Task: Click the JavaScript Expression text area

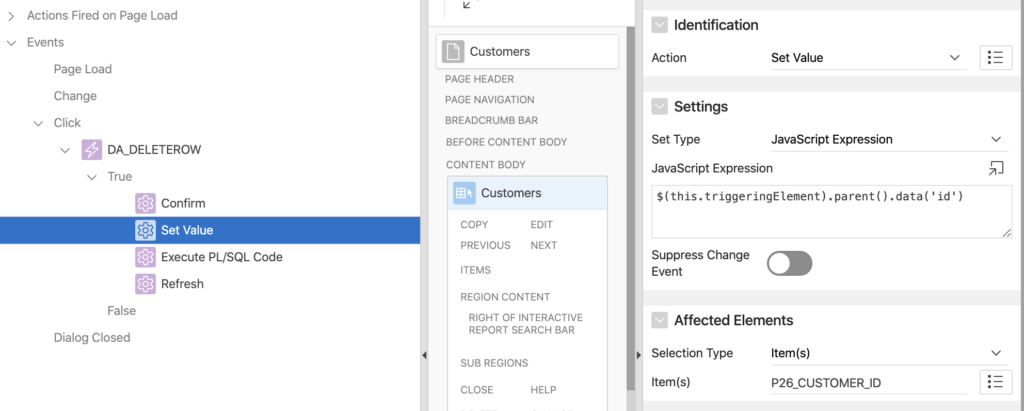Action: point(831,212)
